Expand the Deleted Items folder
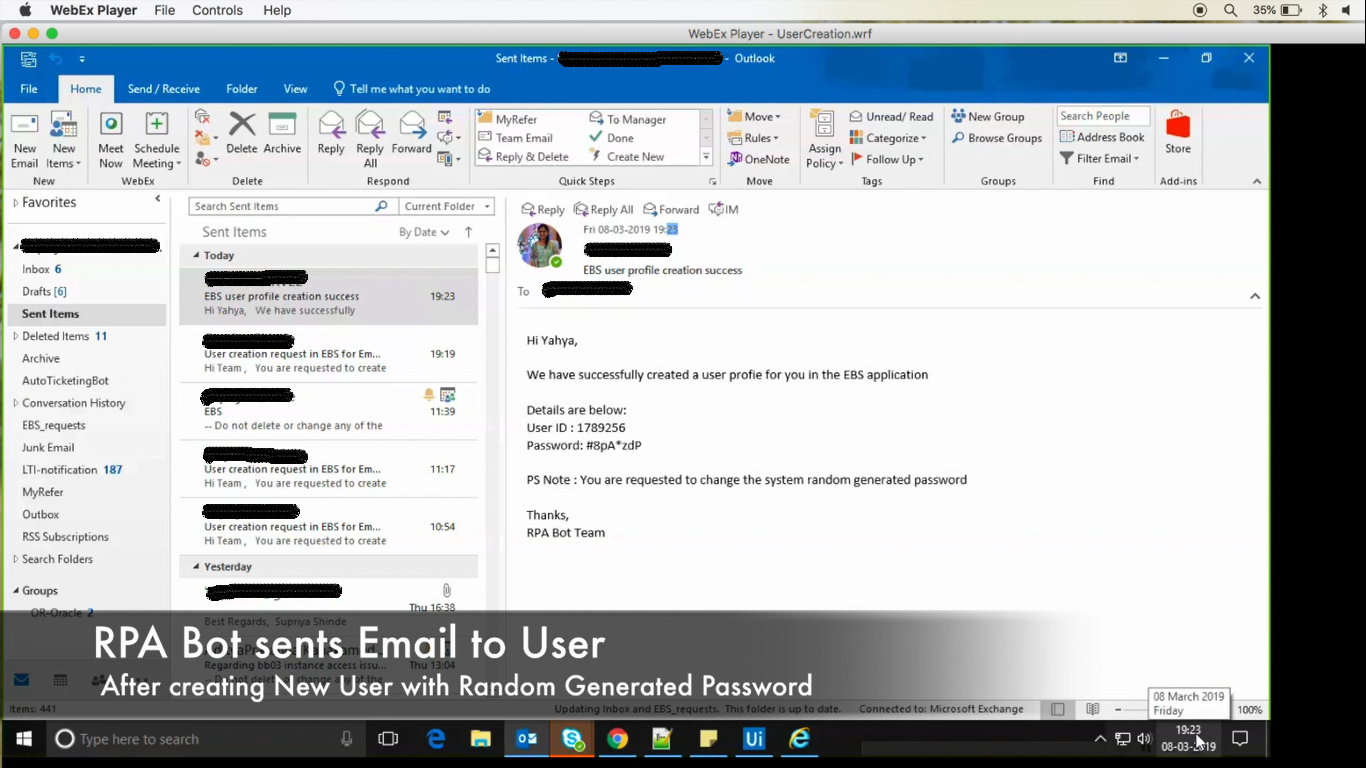This screenshot has width=1366, height=768. point(15,336)
